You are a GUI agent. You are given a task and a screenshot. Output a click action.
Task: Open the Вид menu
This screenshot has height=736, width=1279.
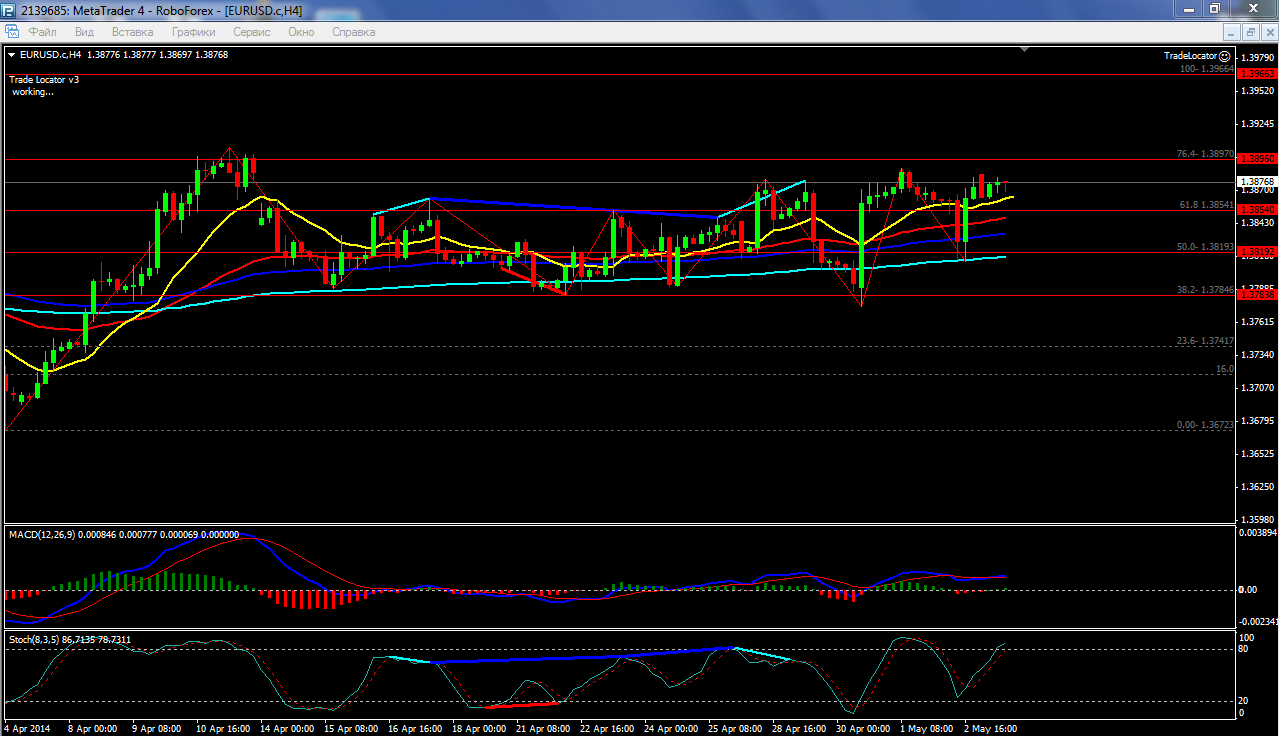pos(85,32)
